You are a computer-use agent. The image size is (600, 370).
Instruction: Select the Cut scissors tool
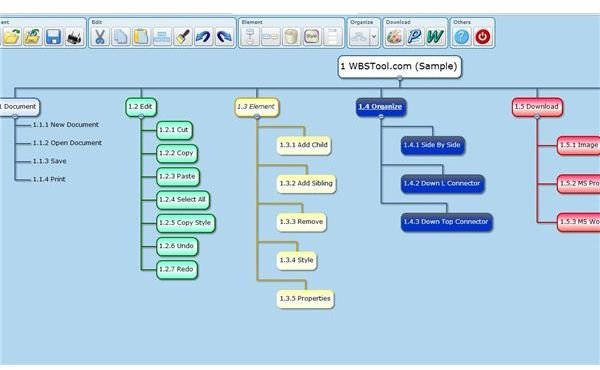[x=100, y=37]
